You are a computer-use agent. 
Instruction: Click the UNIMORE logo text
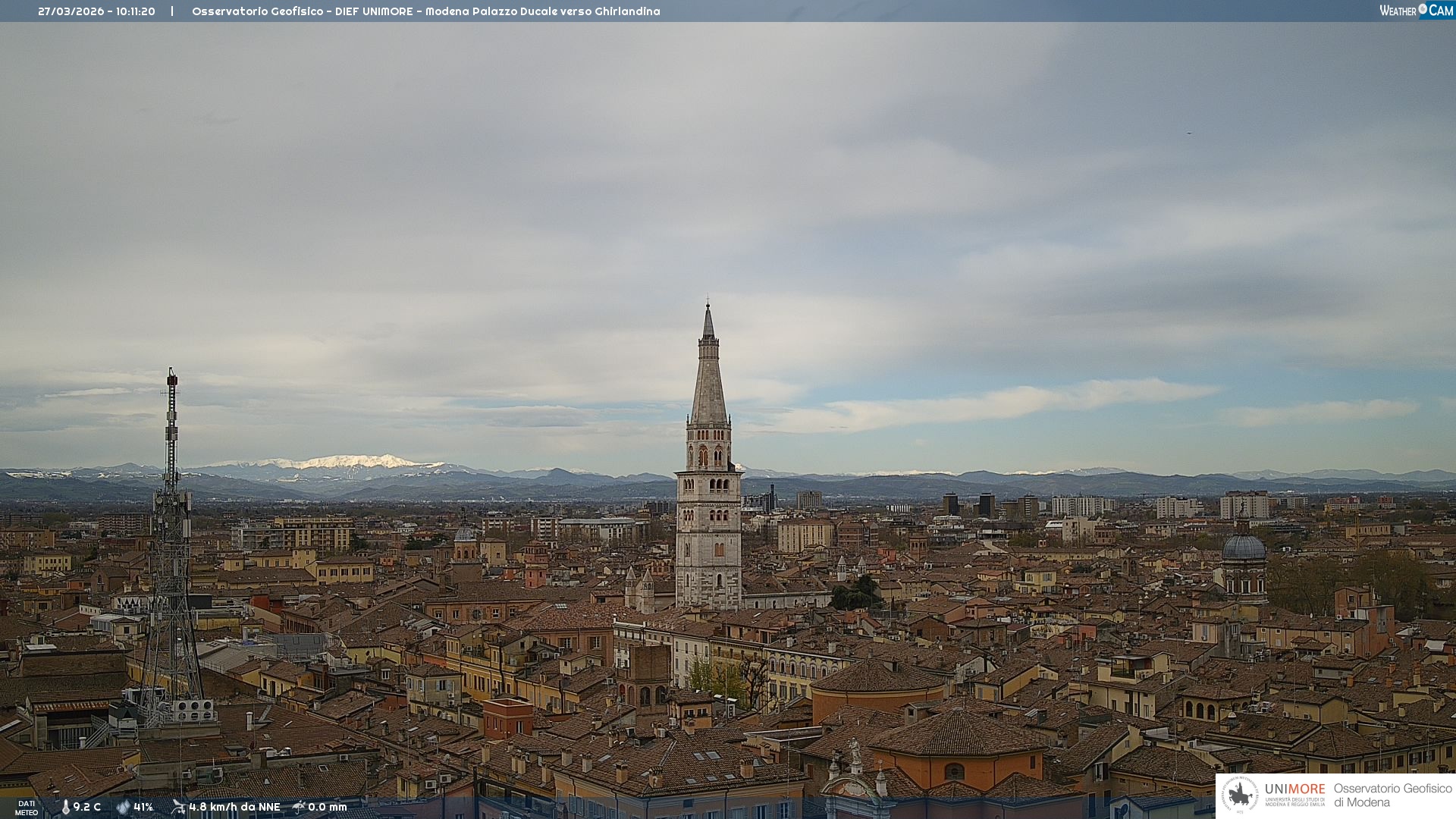pyautogui.click(x=1294, y=789)
